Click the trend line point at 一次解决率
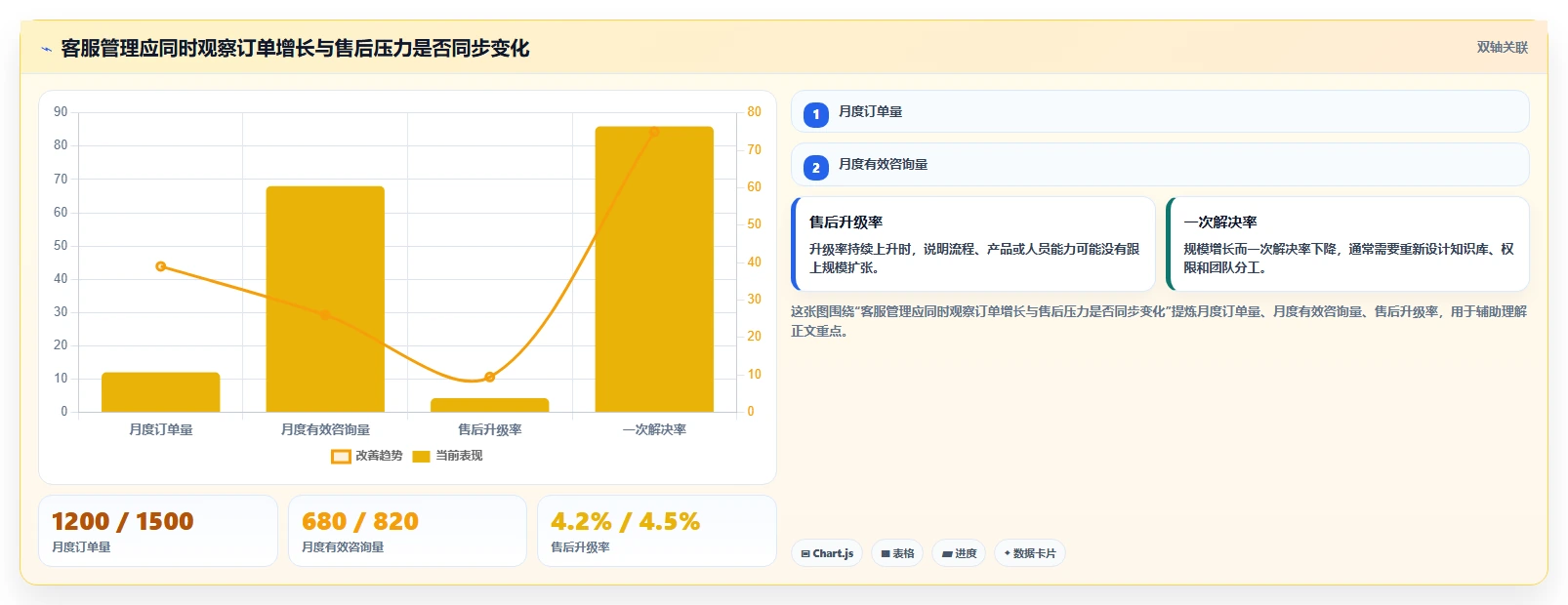This screenshot has width=1568, height=605. (654, 132)
